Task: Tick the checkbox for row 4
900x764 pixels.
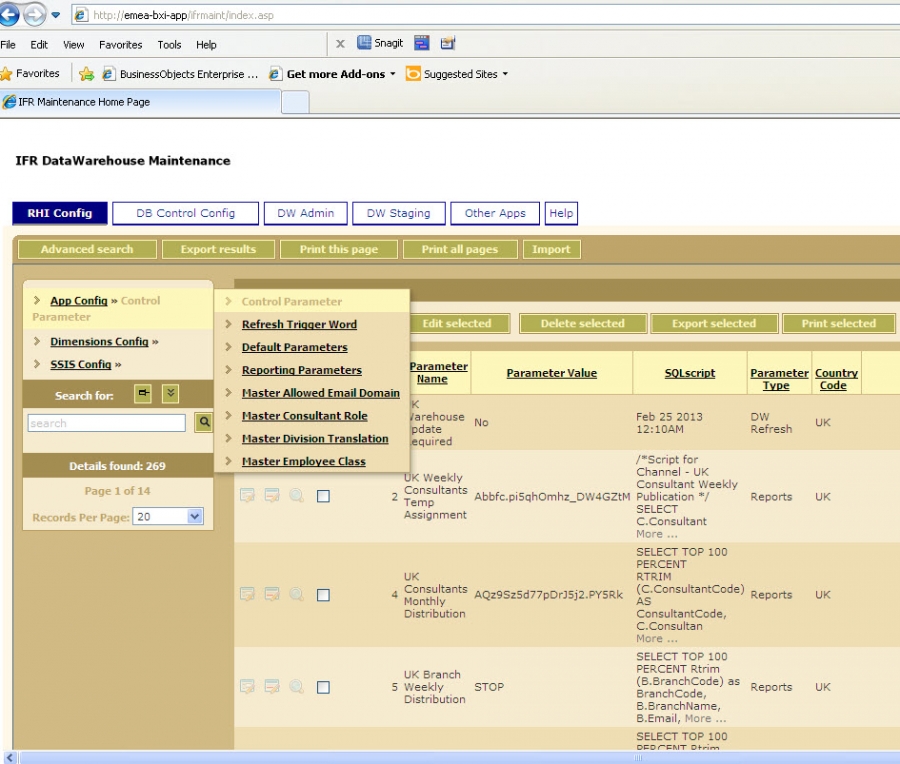Action: (323, 595)
